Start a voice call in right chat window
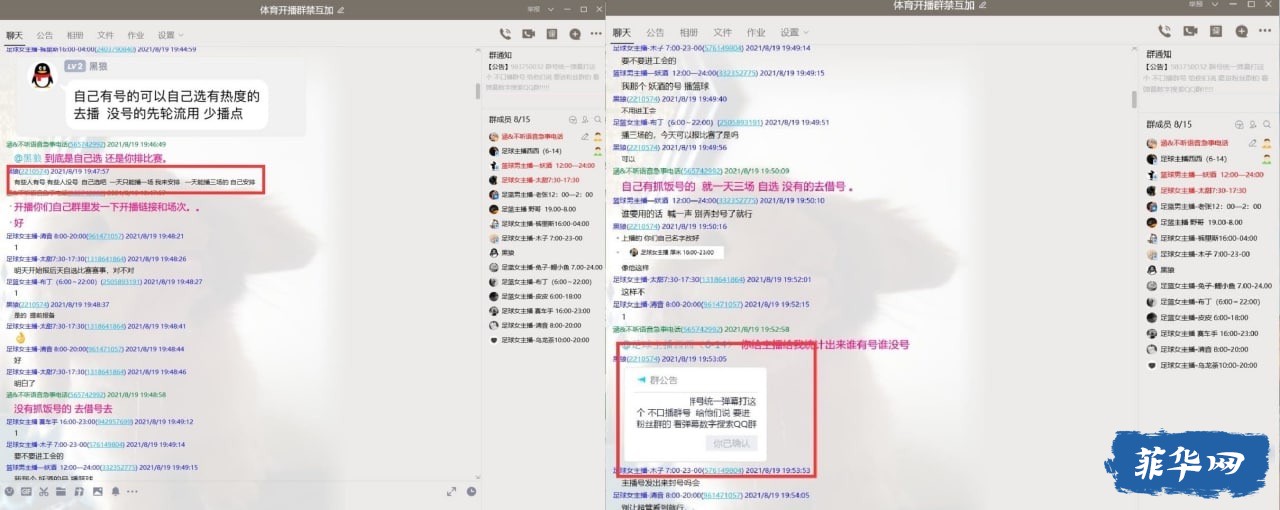This screenshot has height=510, width=1280. click(1164, 31)
